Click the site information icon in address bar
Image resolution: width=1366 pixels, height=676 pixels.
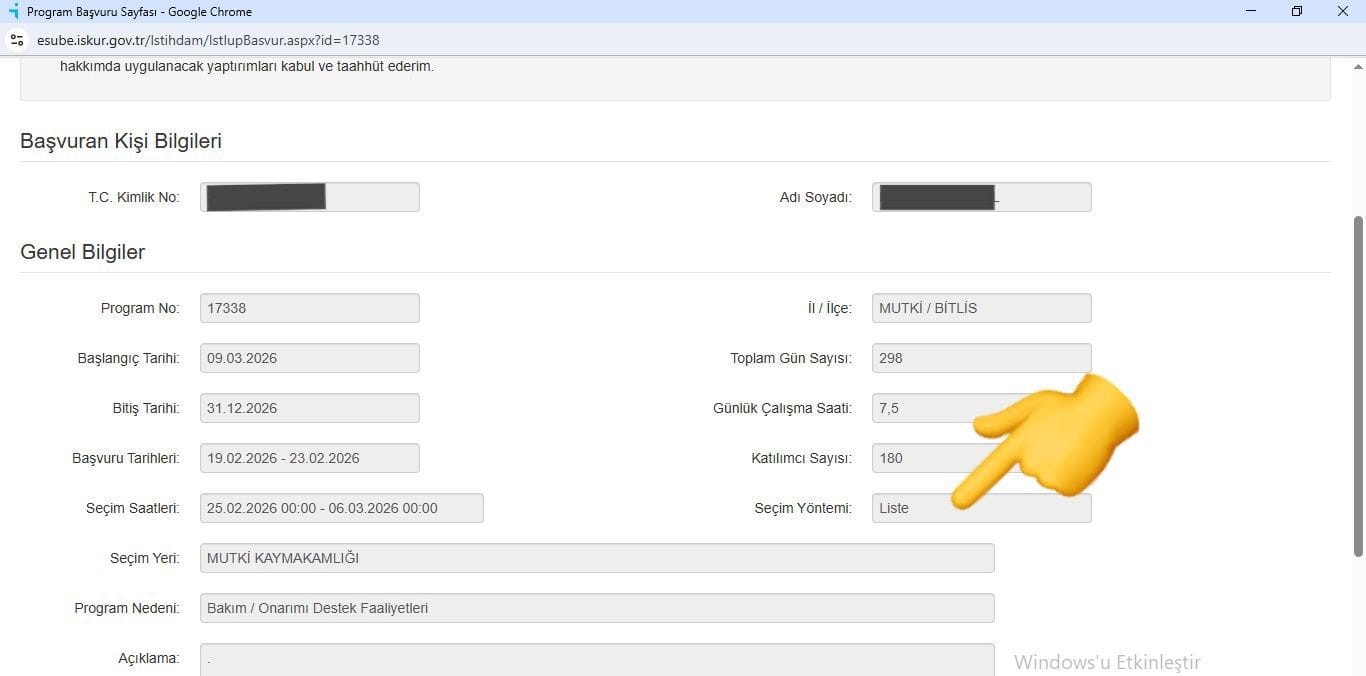[16, 40]
